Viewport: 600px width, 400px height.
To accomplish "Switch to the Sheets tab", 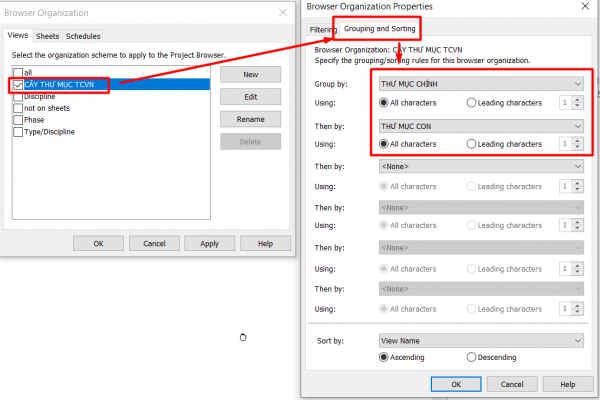I will [x=47, y=37].
